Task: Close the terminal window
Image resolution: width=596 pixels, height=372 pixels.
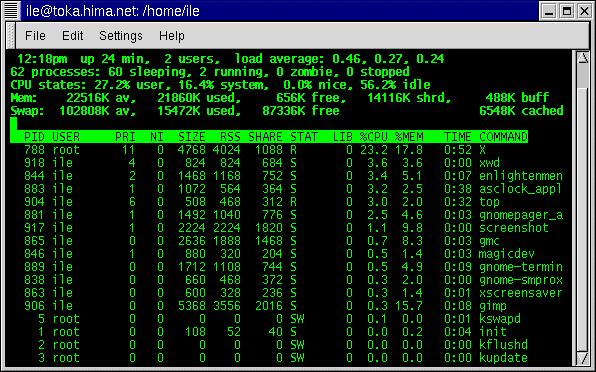Action: pyautogui.click(x=584, y=11)
